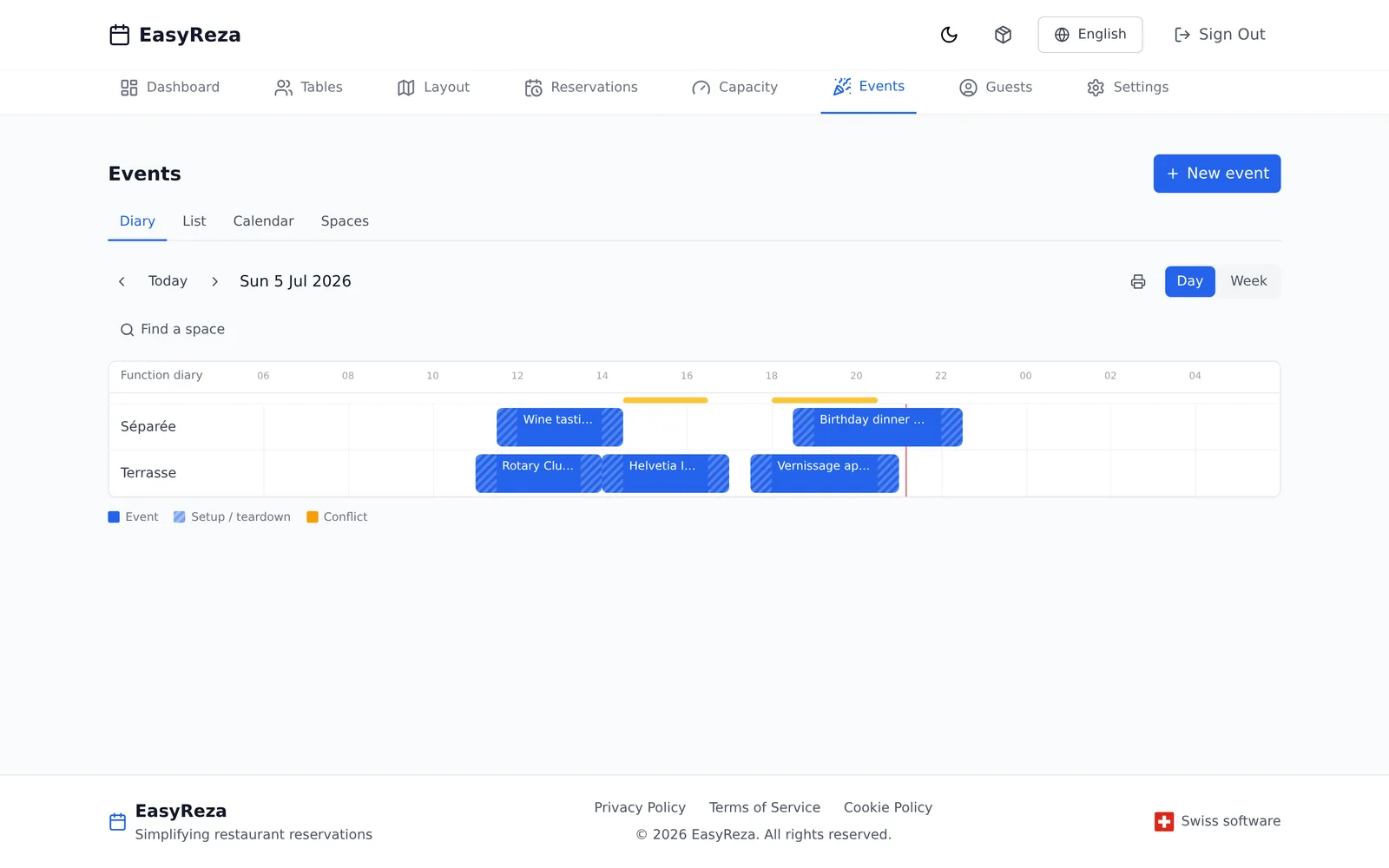Open the Settings tab
This screenshot has height=868, width=1389.
pyautogui.click(x=1128, y=87)
